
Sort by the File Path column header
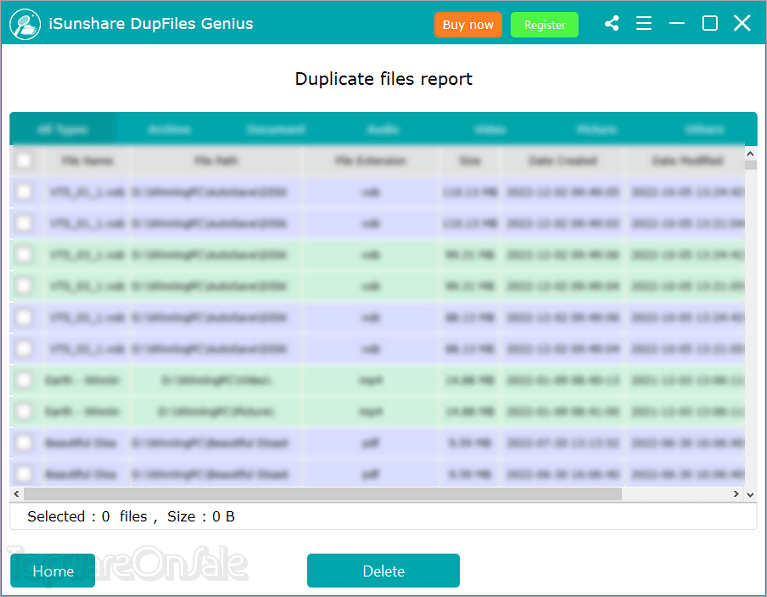[216, 161]
